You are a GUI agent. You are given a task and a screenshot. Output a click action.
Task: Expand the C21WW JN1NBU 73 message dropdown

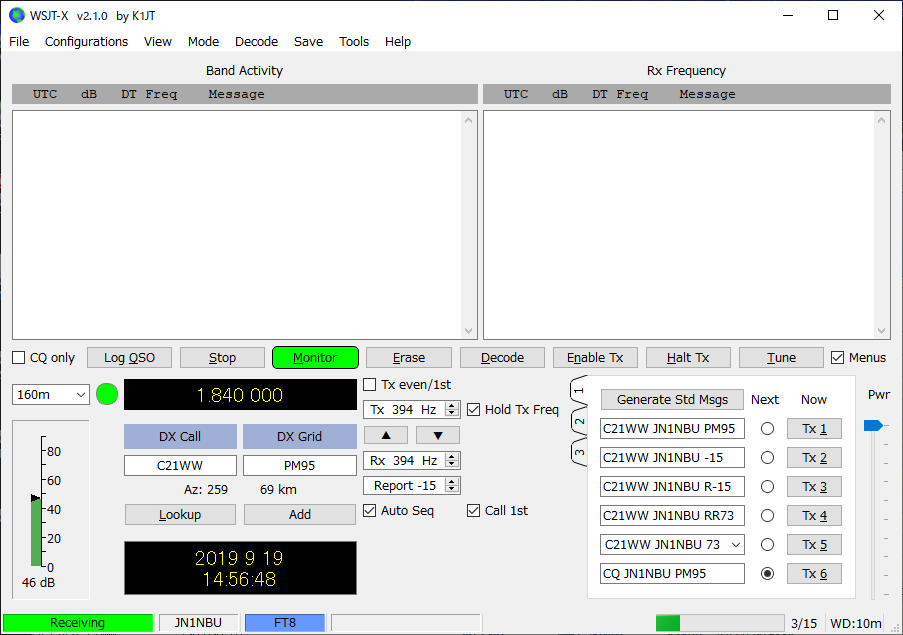[x=736, y=545]
